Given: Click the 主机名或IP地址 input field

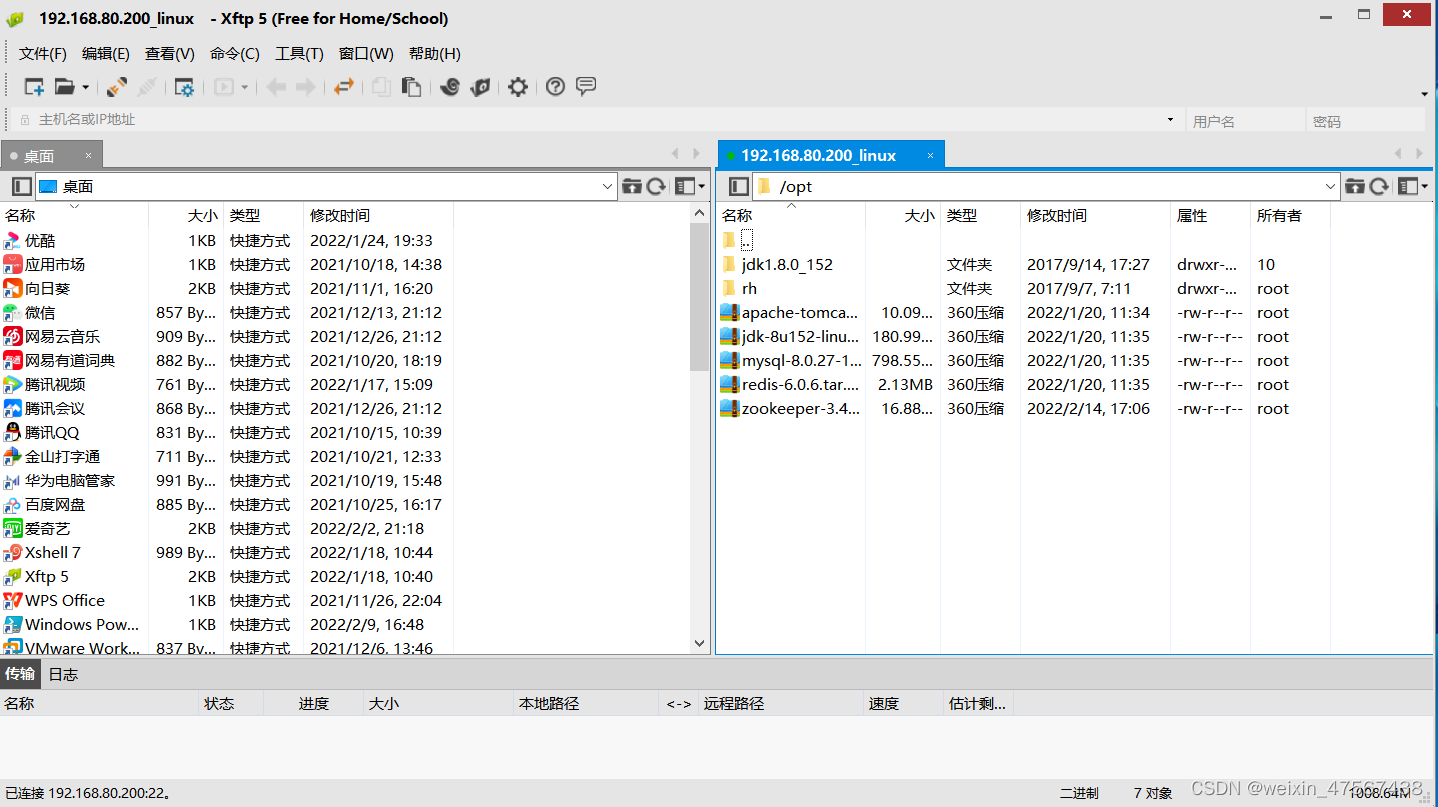Looking at the screenshot, I should (x=596, y=120).
